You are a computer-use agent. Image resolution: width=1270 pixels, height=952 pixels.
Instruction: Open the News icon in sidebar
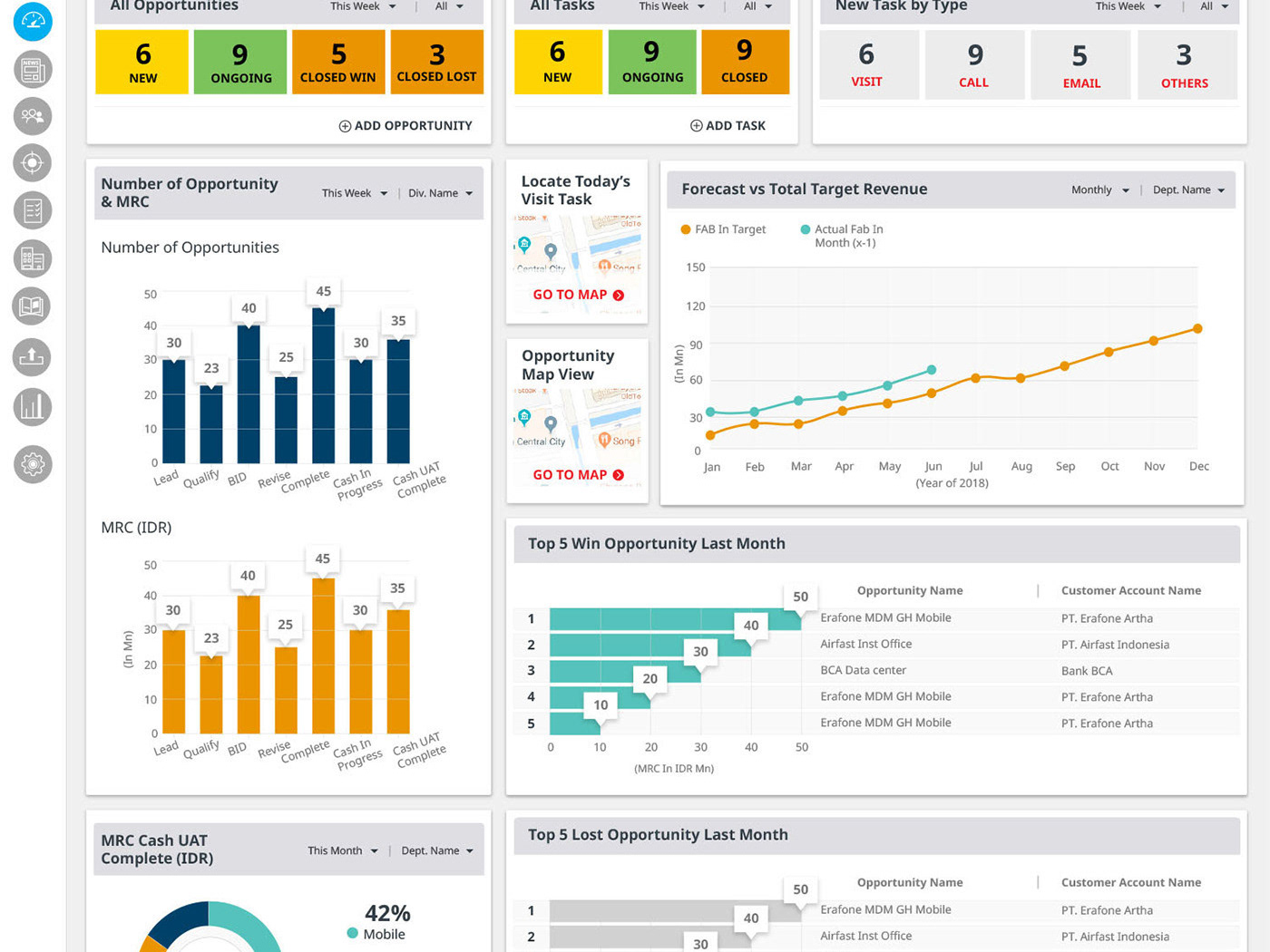click(33, 69)
